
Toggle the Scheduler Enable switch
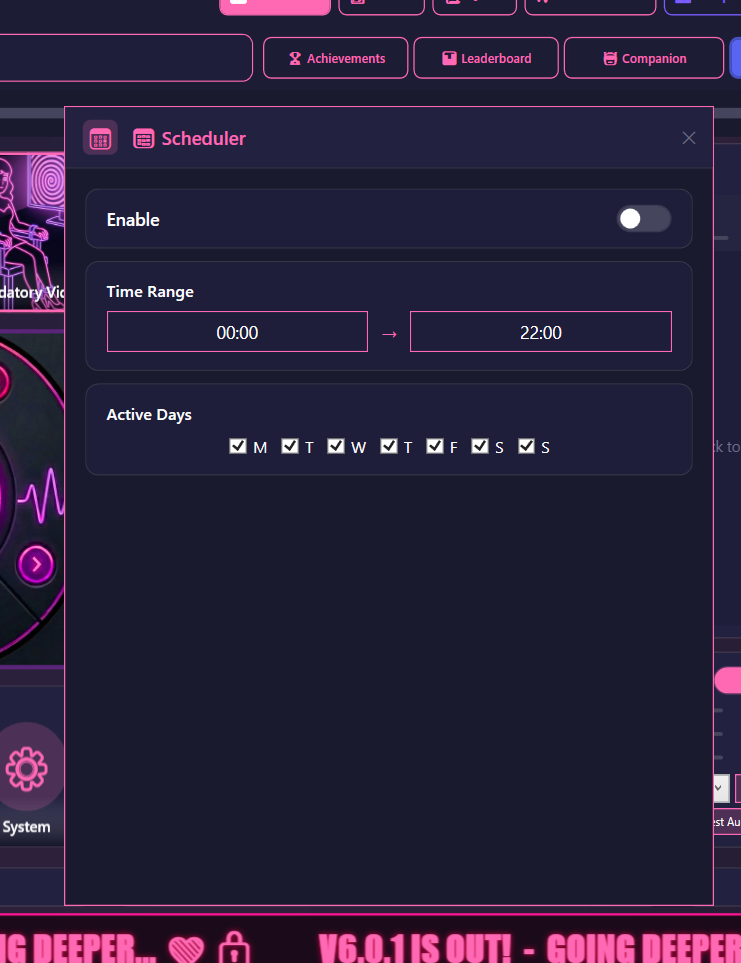pos(643,219)
